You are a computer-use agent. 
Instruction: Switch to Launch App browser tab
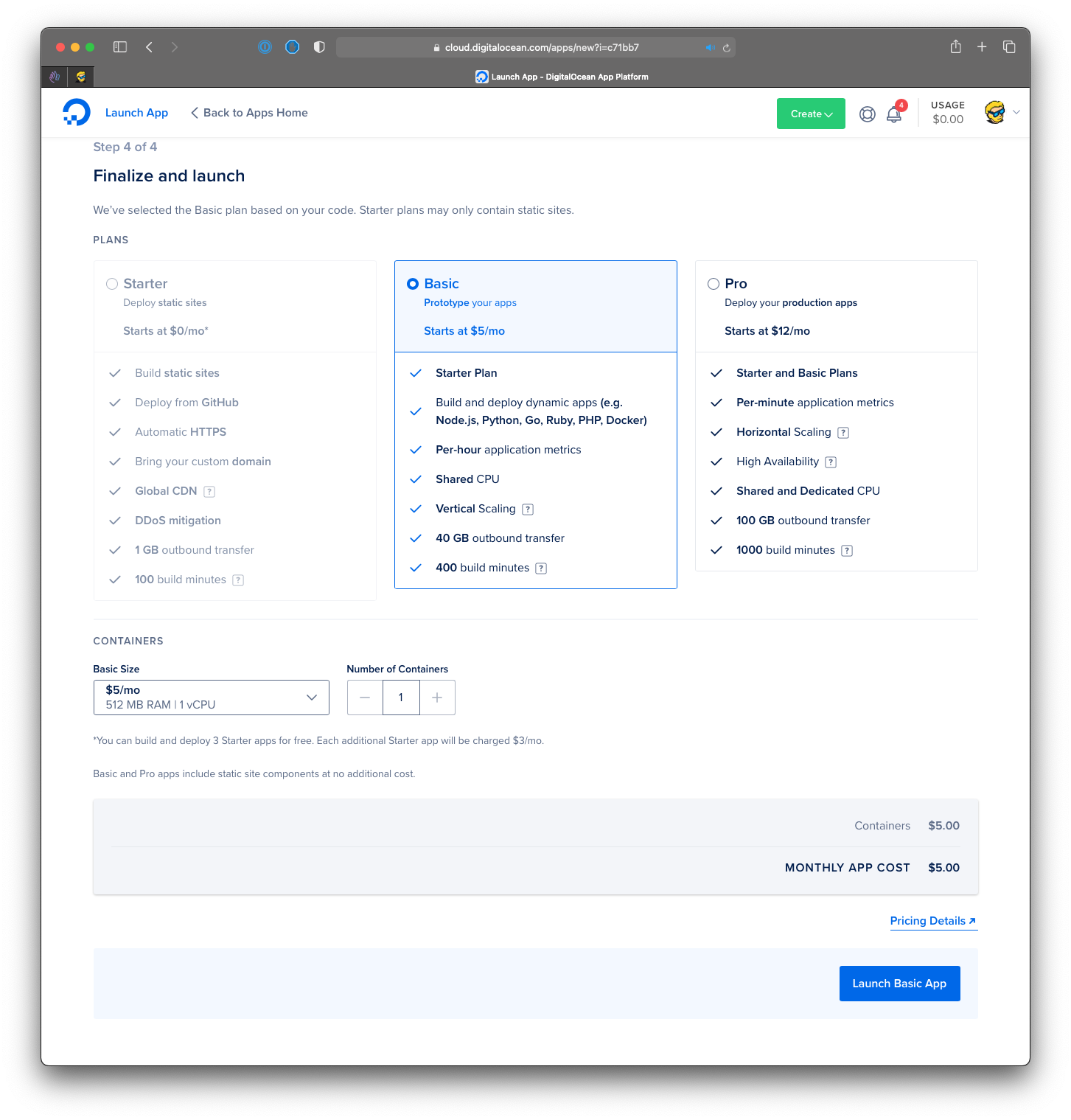pyautogui.click(x=562, y=77)
